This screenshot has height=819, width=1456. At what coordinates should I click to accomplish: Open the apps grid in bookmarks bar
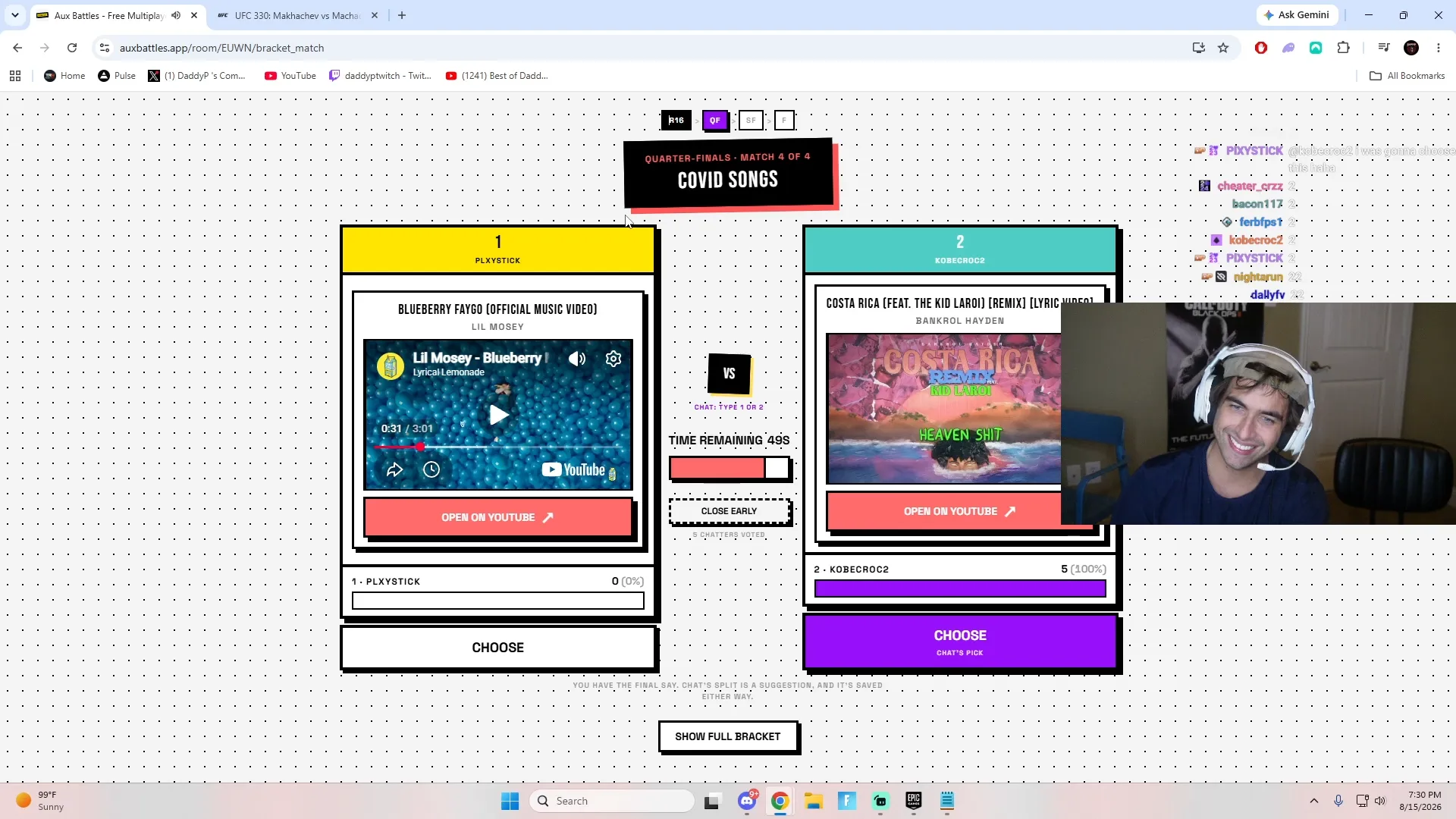point(15,76)
